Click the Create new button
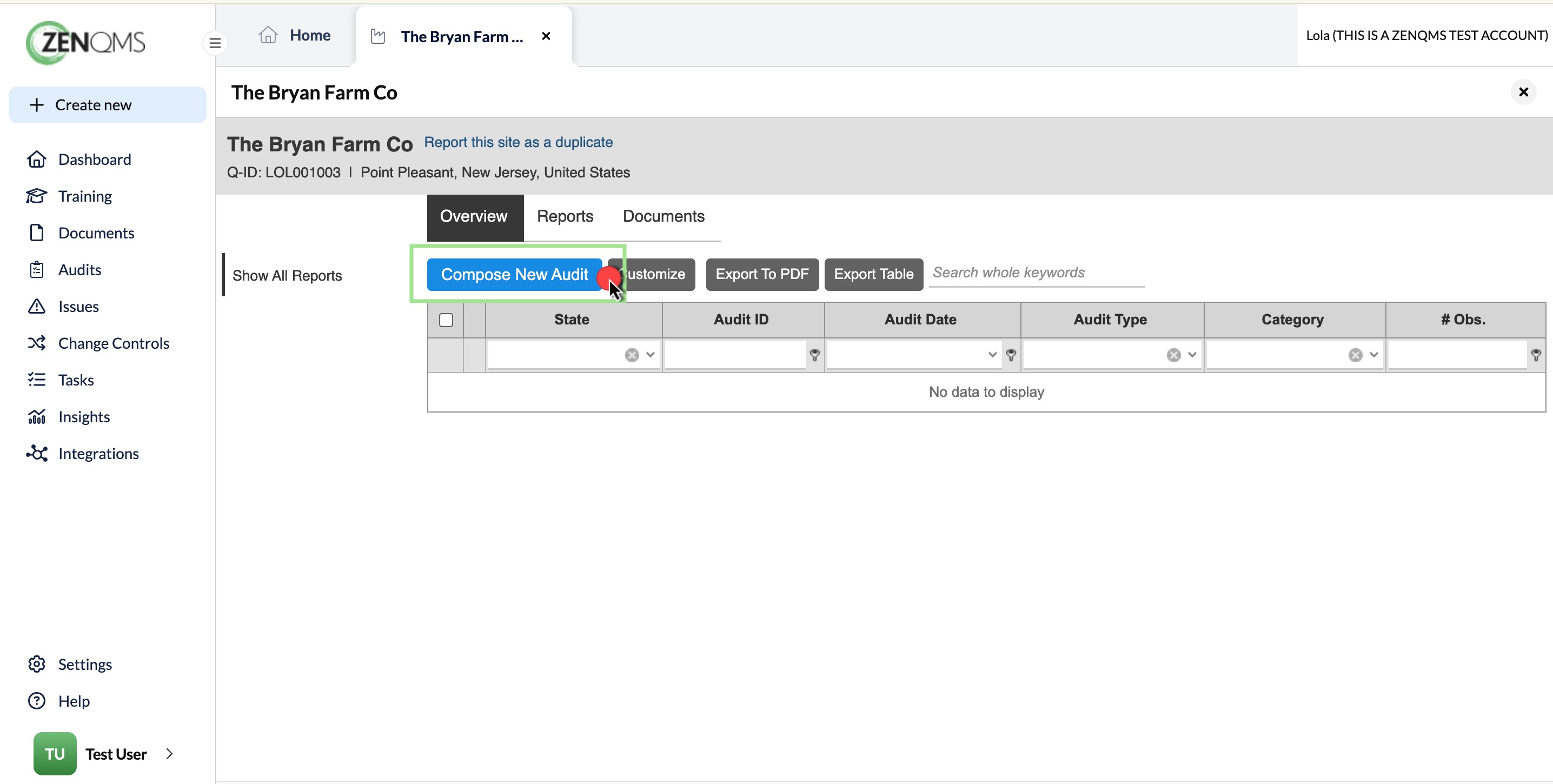1553x784 pixels. (x=107, y=105)
